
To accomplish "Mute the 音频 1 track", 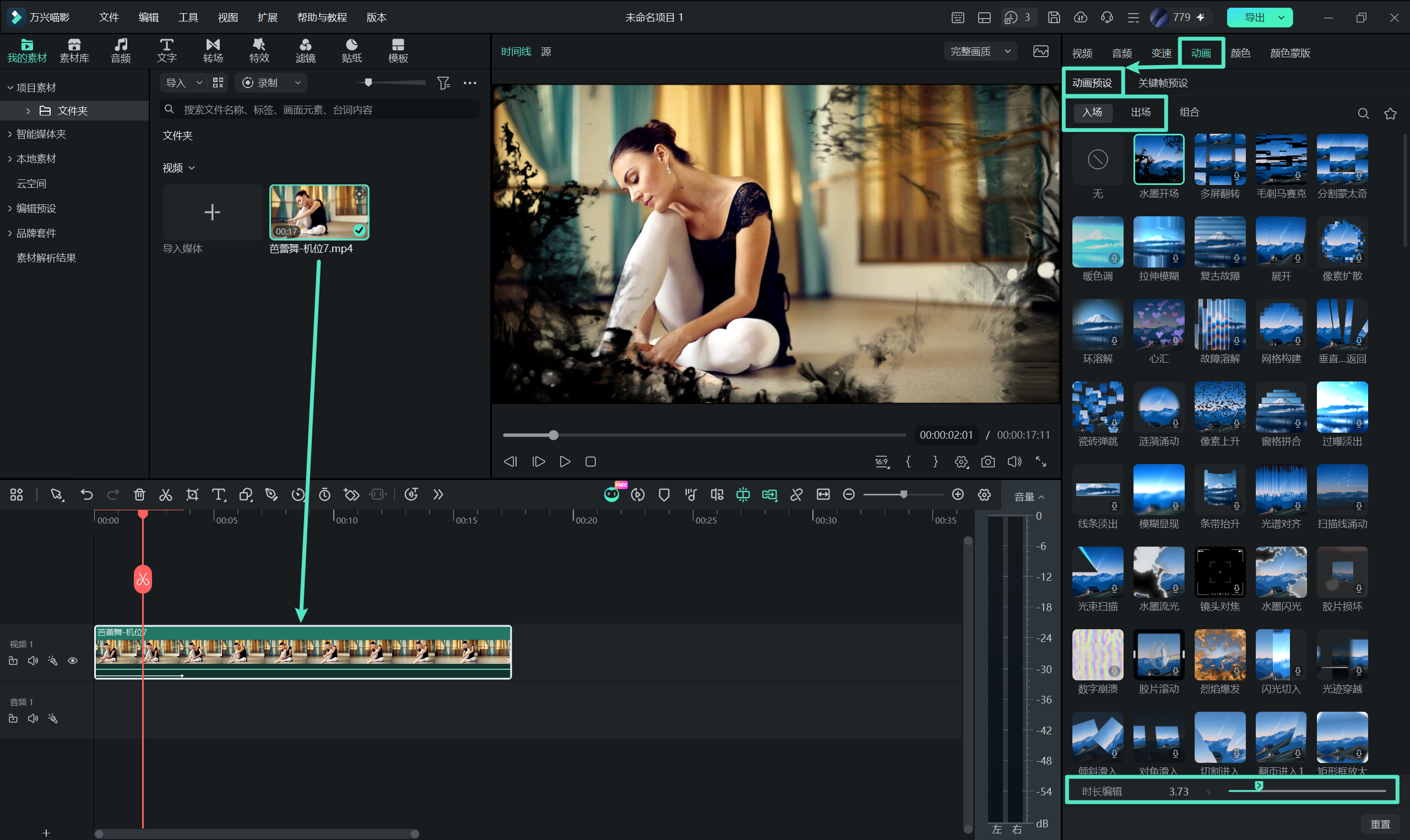I will [33, 718].
